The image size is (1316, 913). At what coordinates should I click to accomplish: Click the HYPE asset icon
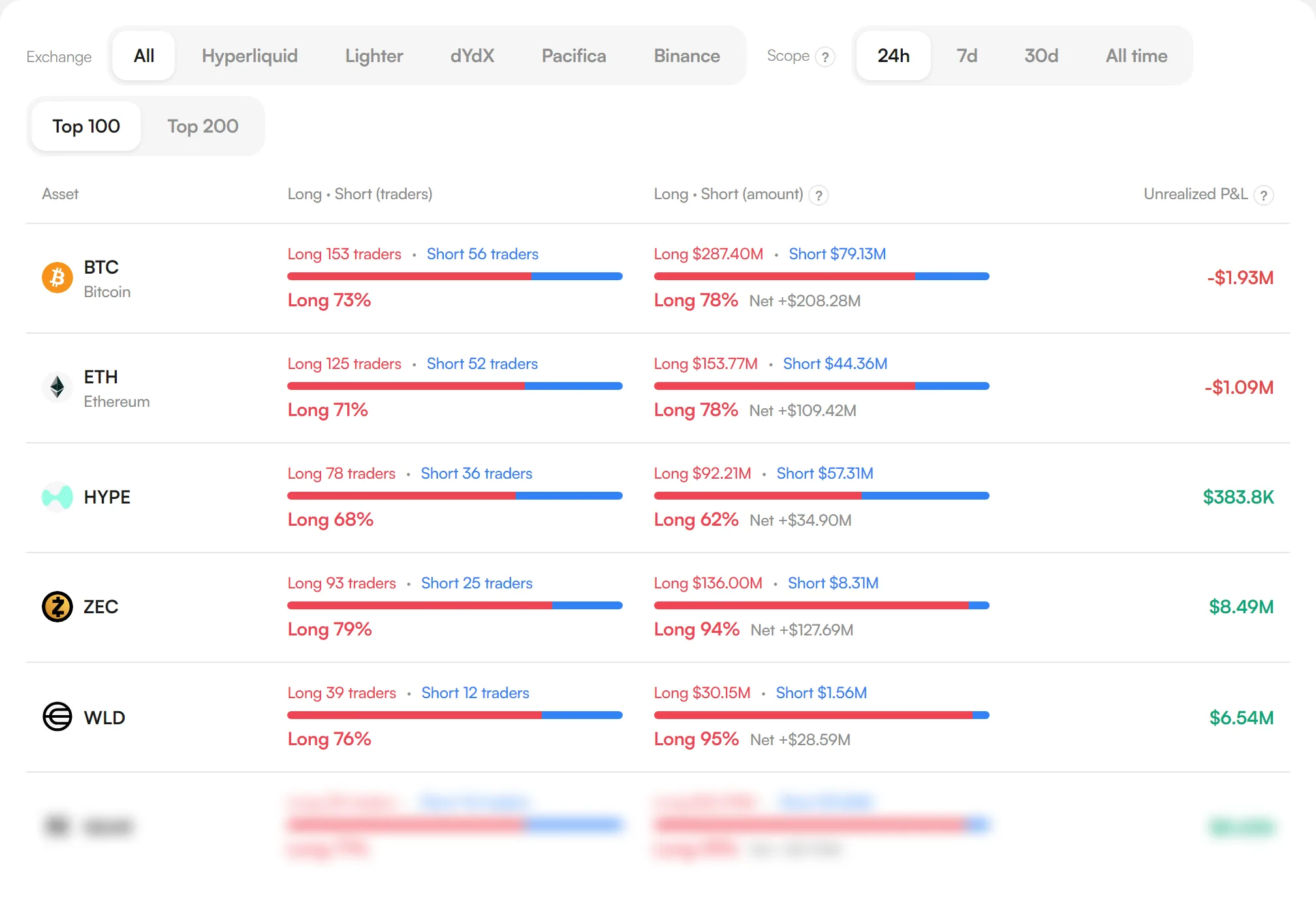(57, 497)
